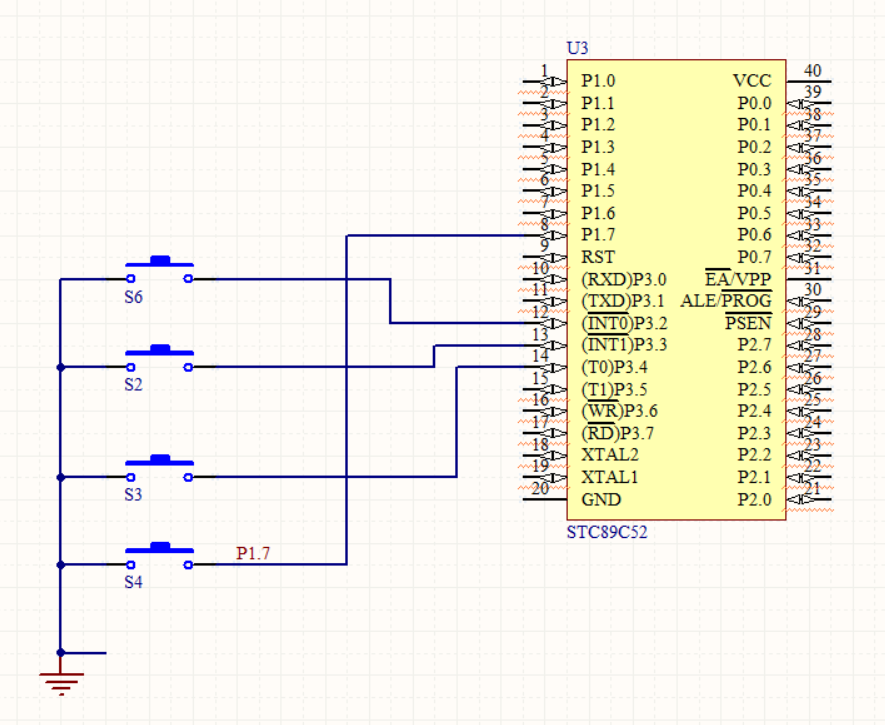Click the U3 designator text
Image resolution: width=885 pixels, height=725 pixels.
[x=577, y=49]
